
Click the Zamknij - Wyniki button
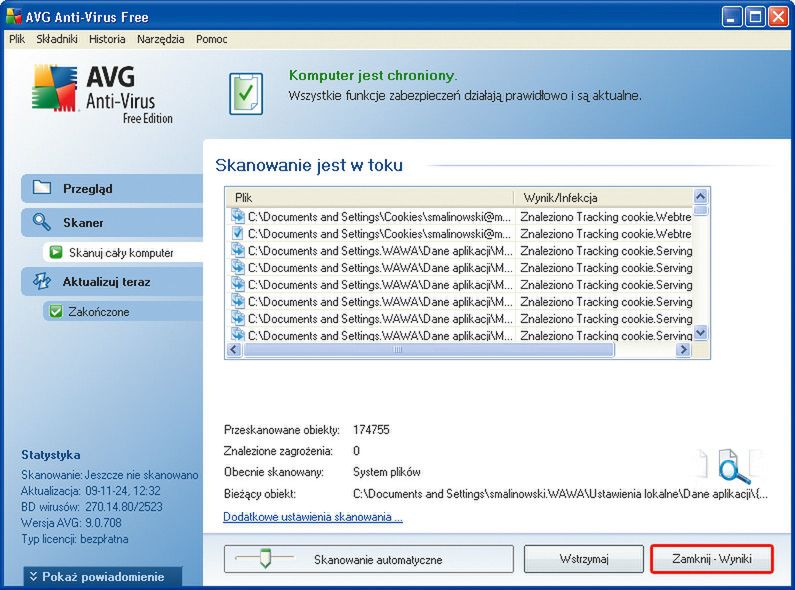pyautogui.click(x=712, y=559)
